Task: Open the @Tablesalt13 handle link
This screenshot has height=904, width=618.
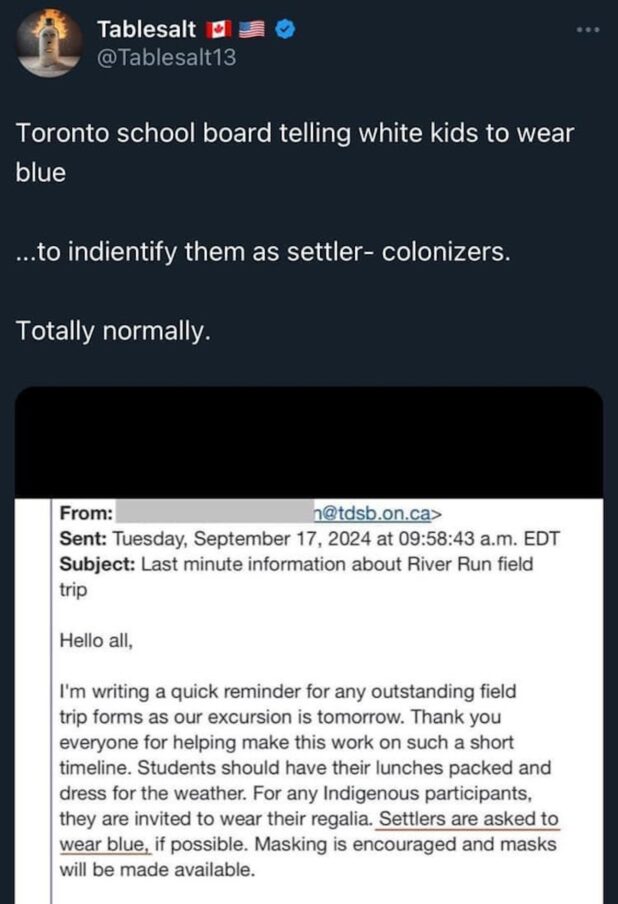Action: pos(167,57)
